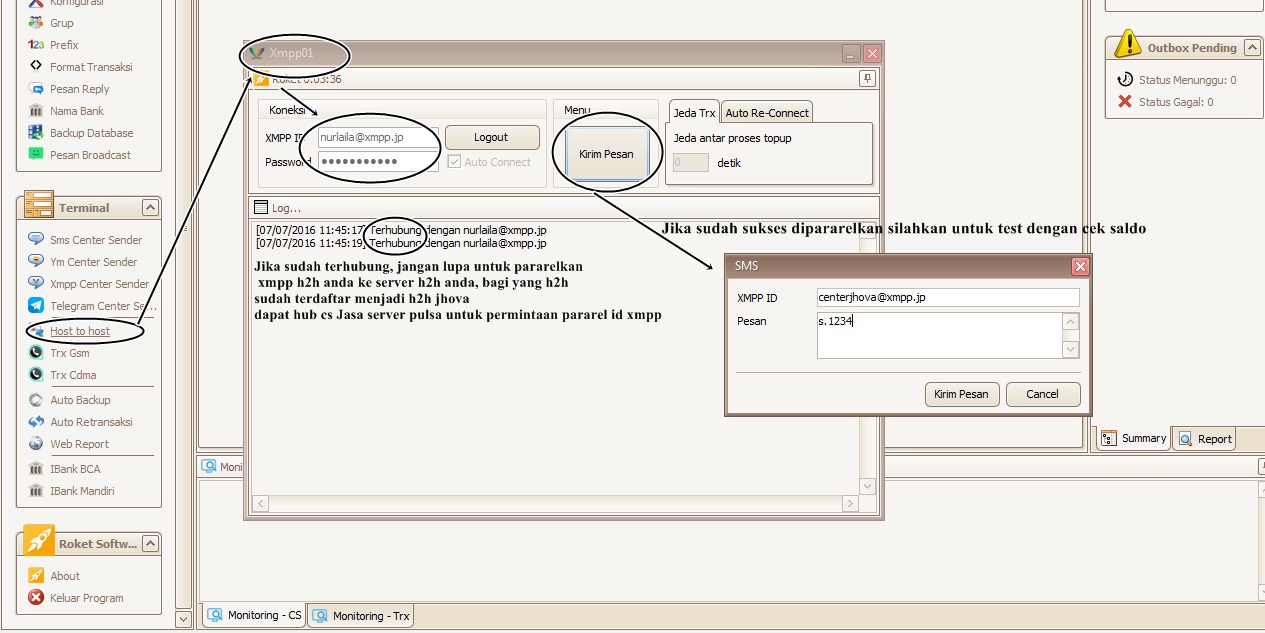The width and height of the screenshot is (1265, 633).
Task: Click the Log panel icon
Action: point(262,208)
